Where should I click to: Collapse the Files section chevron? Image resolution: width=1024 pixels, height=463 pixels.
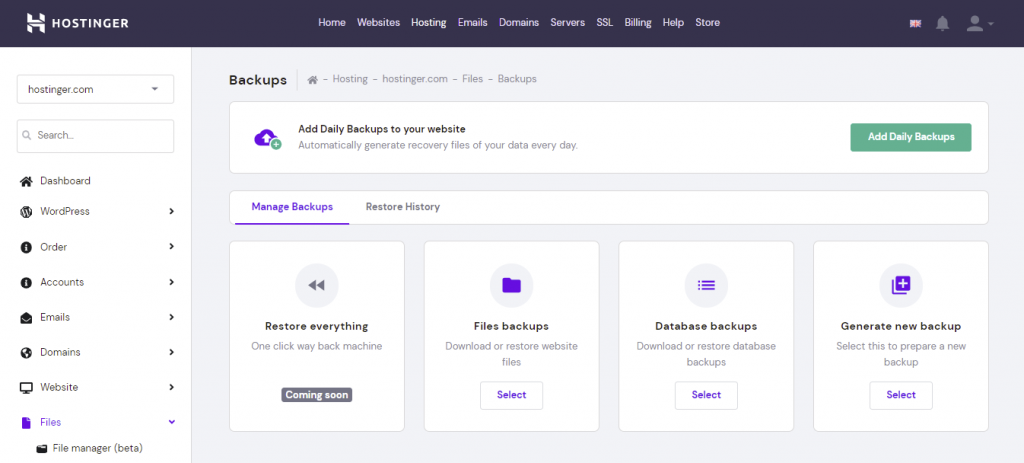tap(172, 423)
